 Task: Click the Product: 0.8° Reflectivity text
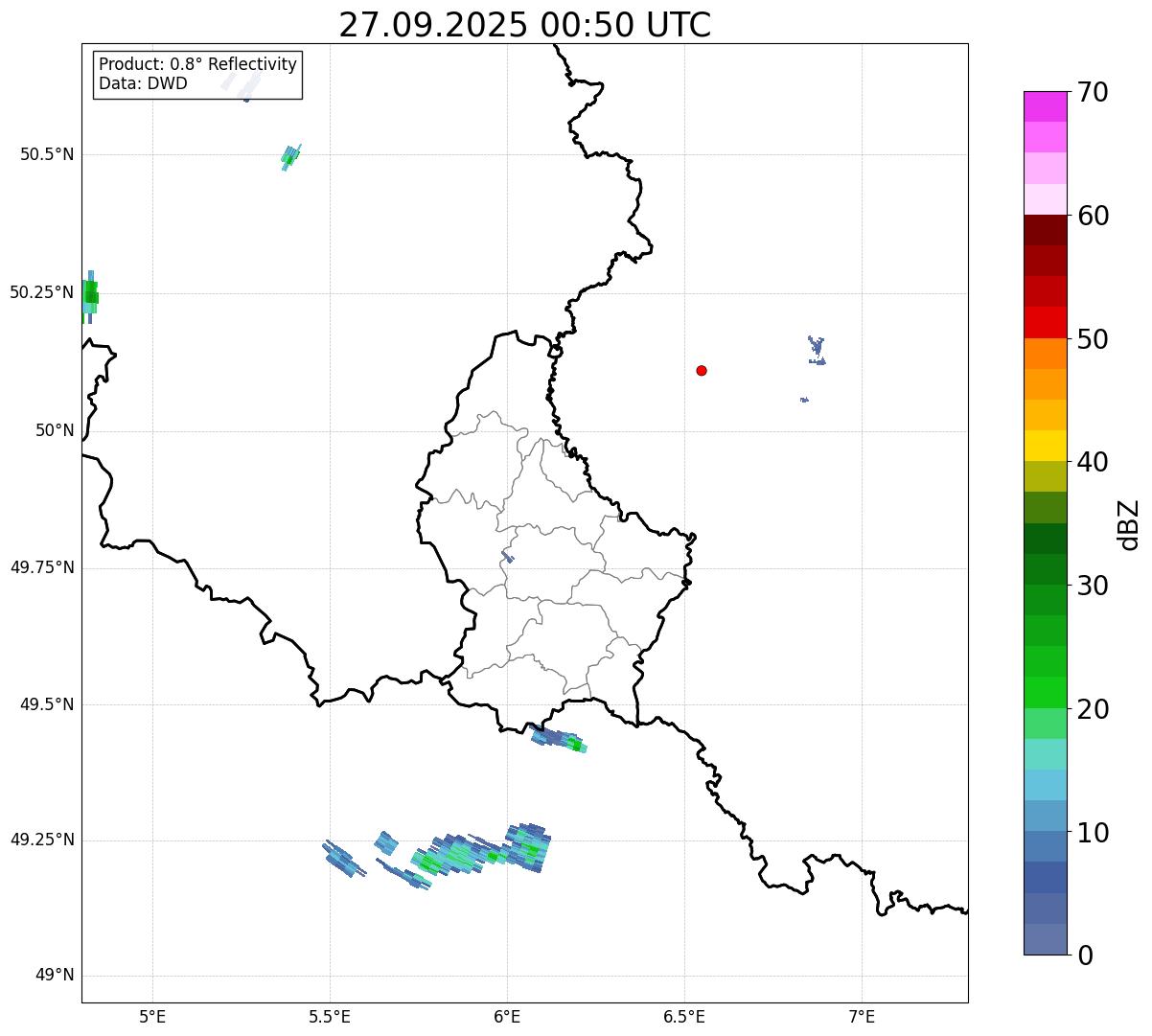[x=197, y=64]
